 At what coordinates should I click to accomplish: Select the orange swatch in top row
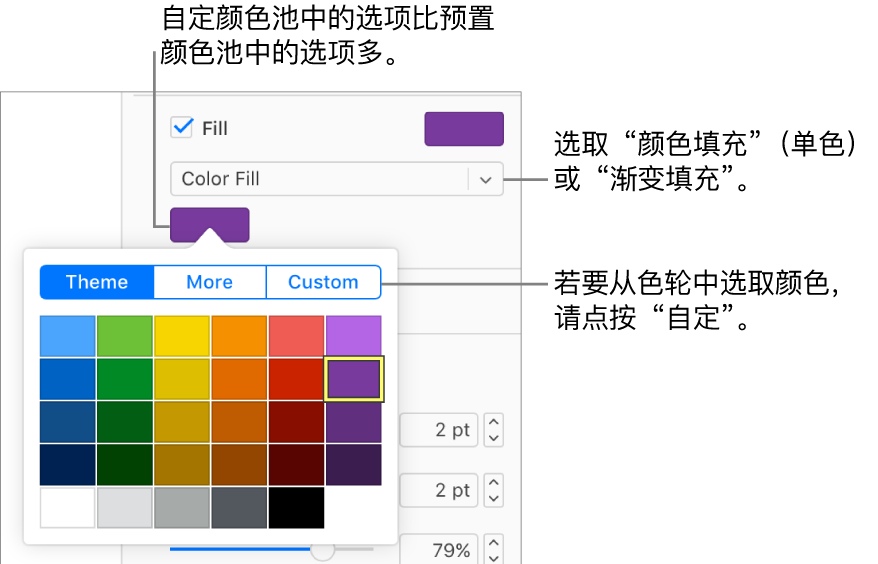click(239, 336)
